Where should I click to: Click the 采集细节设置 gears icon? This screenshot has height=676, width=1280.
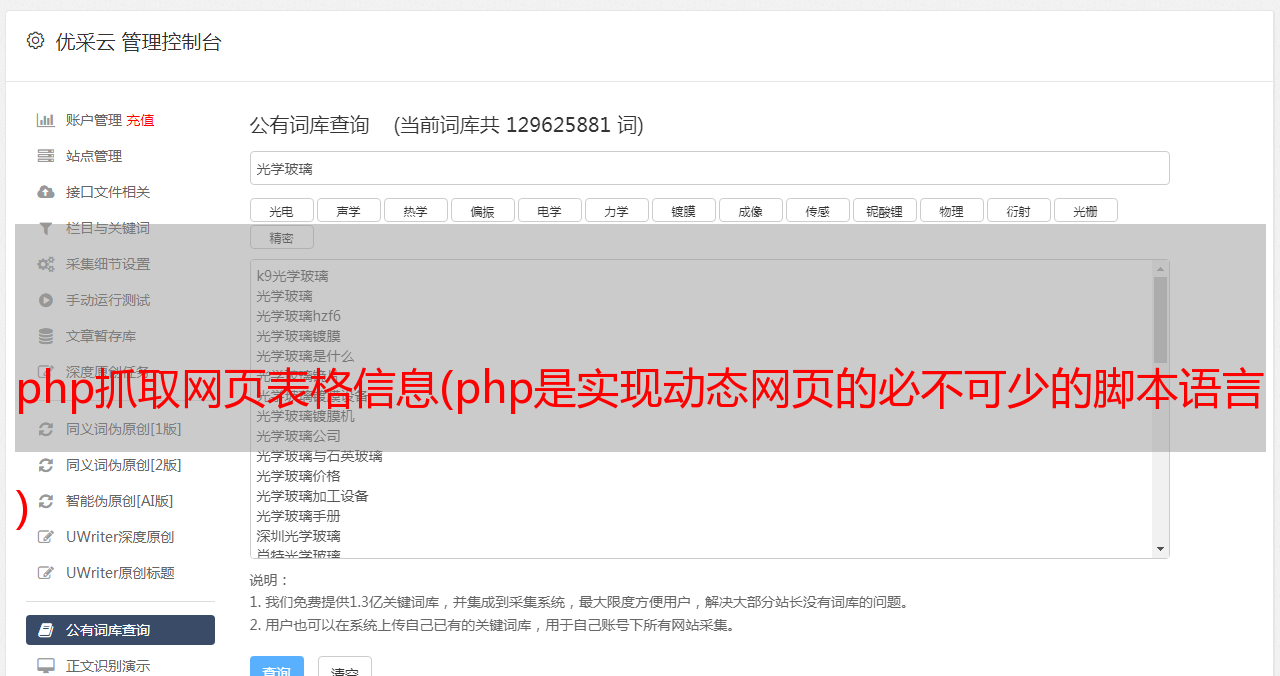pyautogui.click(x=46, y=264)
